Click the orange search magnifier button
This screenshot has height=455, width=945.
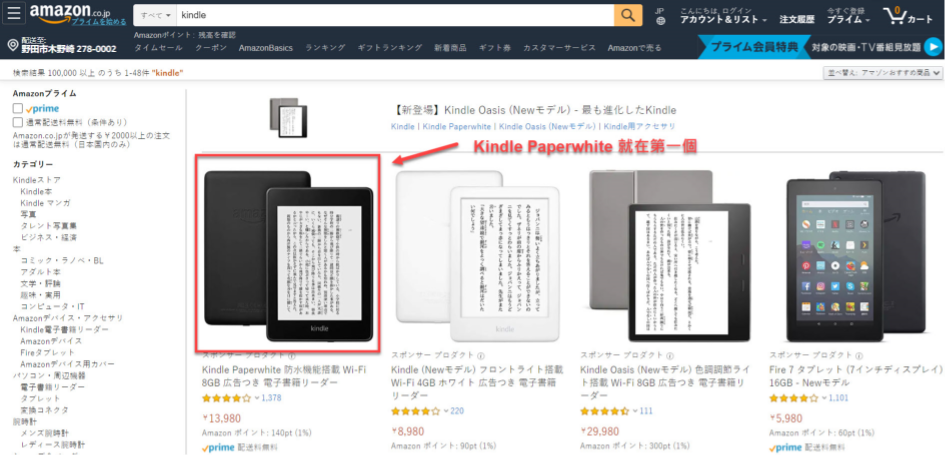pyautogui.click(x=628, y=15)
